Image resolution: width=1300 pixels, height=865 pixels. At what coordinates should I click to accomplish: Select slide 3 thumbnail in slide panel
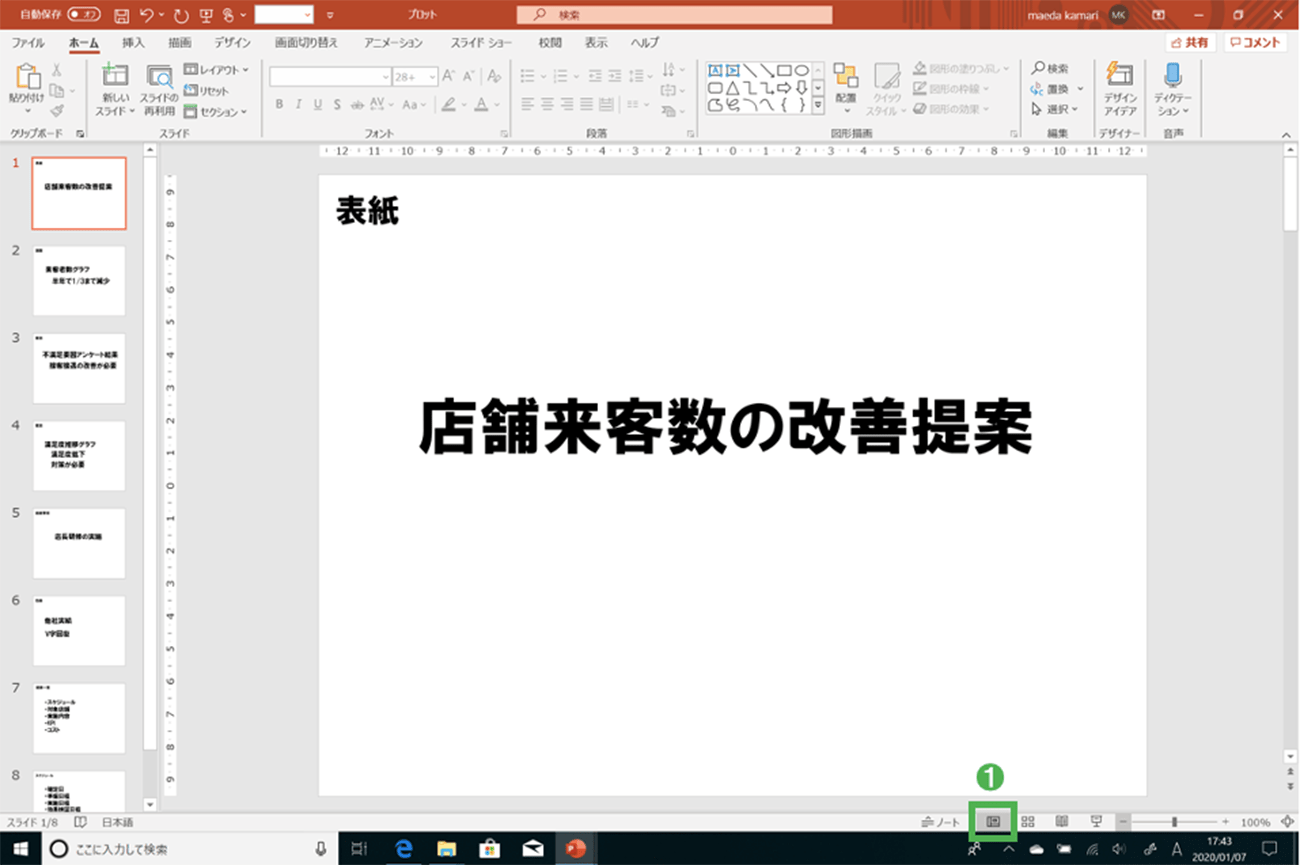coord(79,368)
